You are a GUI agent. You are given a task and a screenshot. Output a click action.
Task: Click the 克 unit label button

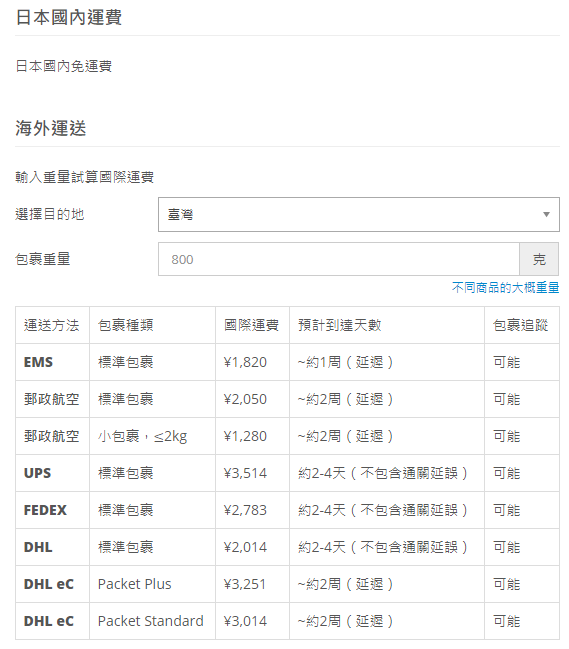pyautogui.click(x=539, y=259)
